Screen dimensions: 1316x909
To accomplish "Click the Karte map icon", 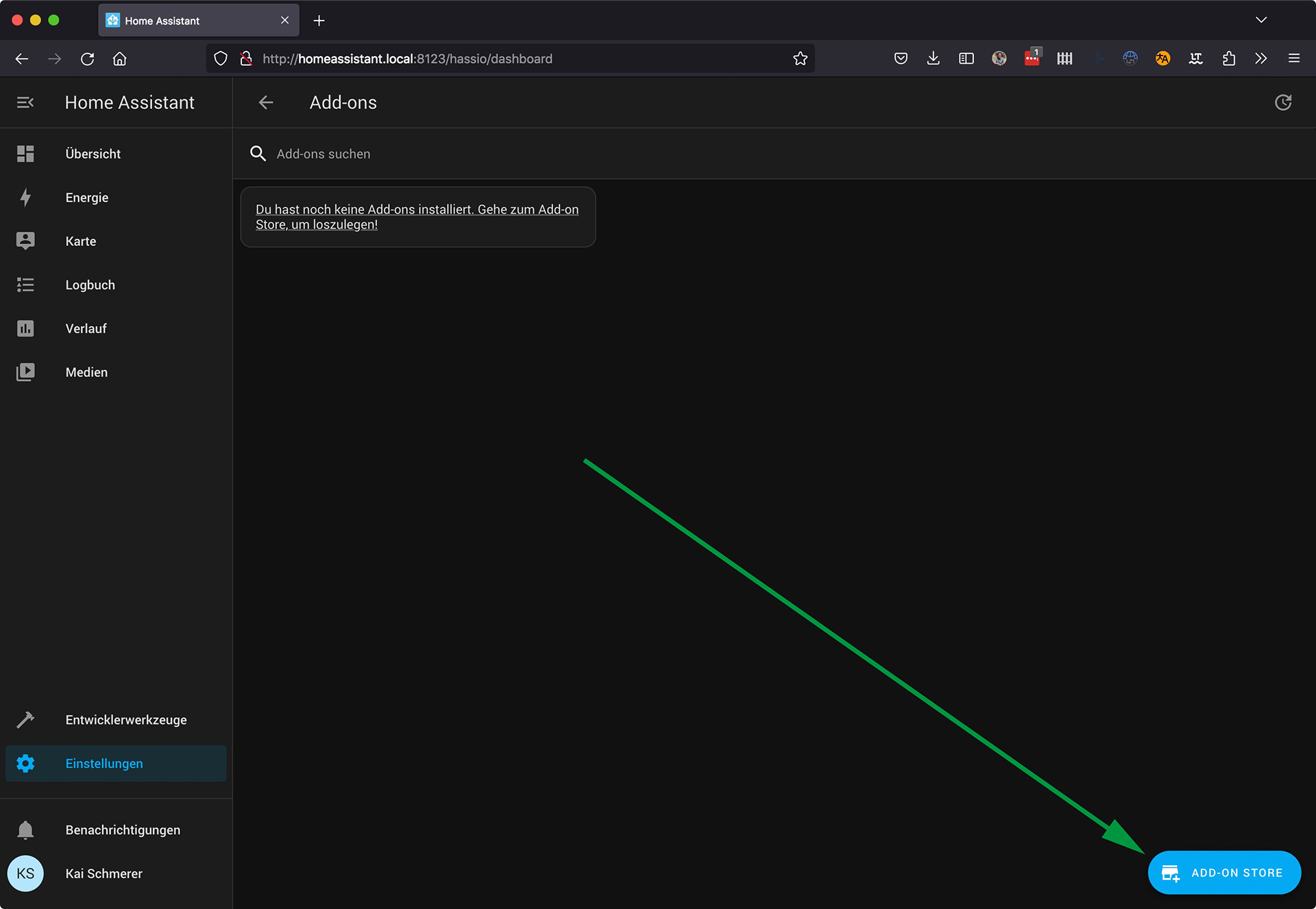I will tap(25, 241).
